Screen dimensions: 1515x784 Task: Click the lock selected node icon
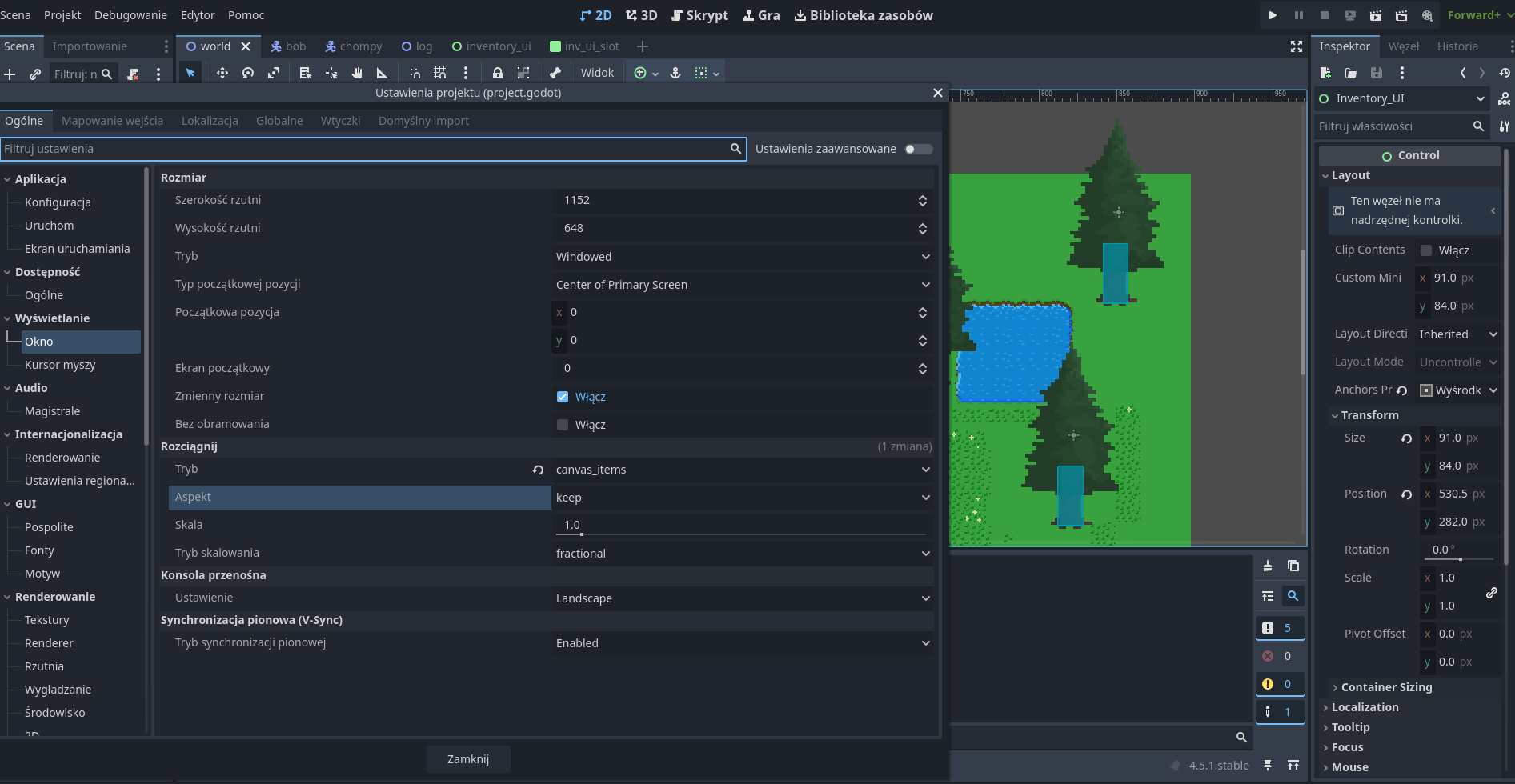point(497,73)
